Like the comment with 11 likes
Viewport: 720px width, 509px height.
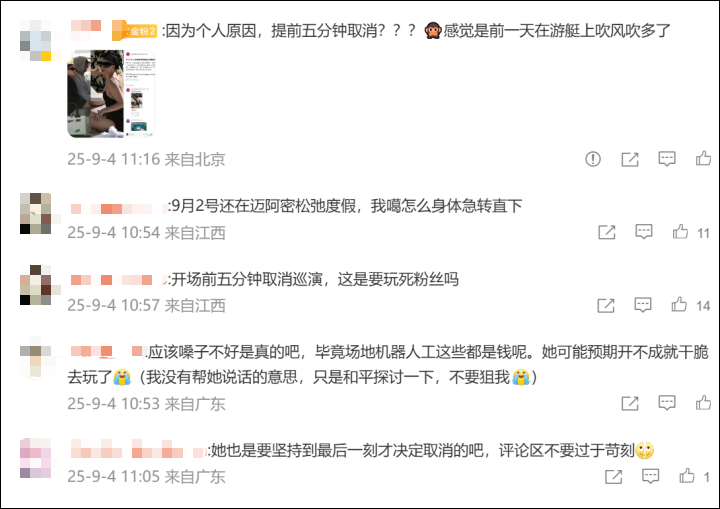[680, 232]
